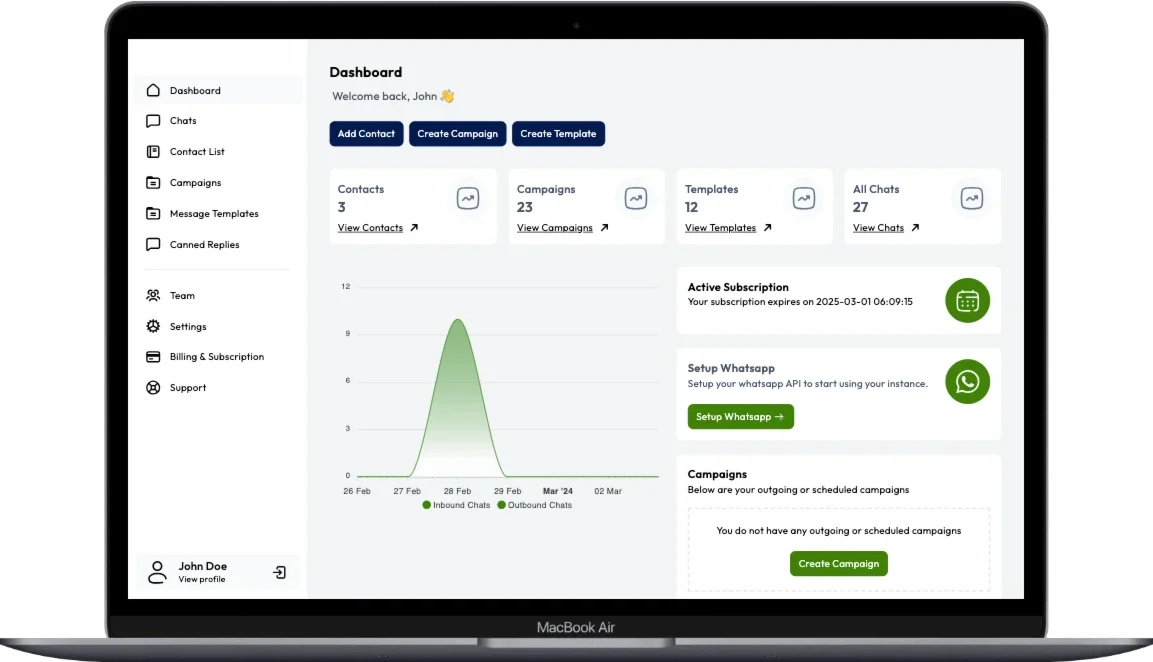Viewport: 1153px width, 662px height.
Task: Click the trend icon on Campaigns card
Action: pos(636,198)
